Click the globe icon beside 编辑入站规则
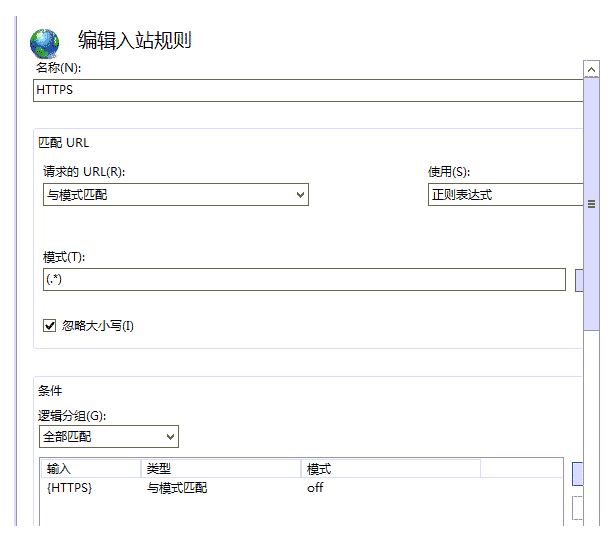613x550 pixels. pyautogui.click(x=45, y=42)
